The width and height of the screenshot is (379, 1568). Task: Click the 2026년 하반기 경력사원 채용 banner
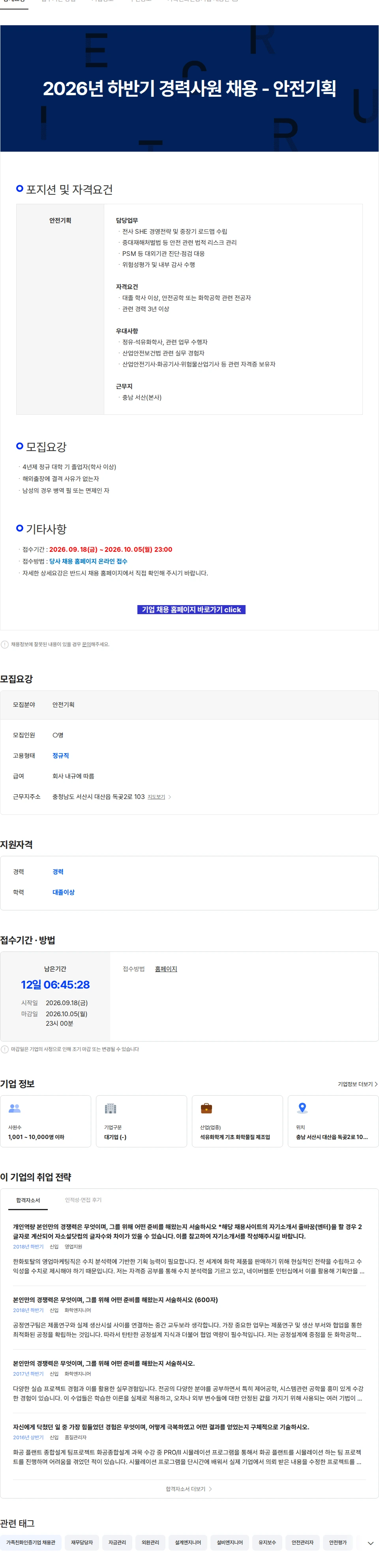click(x=189, y=88)
